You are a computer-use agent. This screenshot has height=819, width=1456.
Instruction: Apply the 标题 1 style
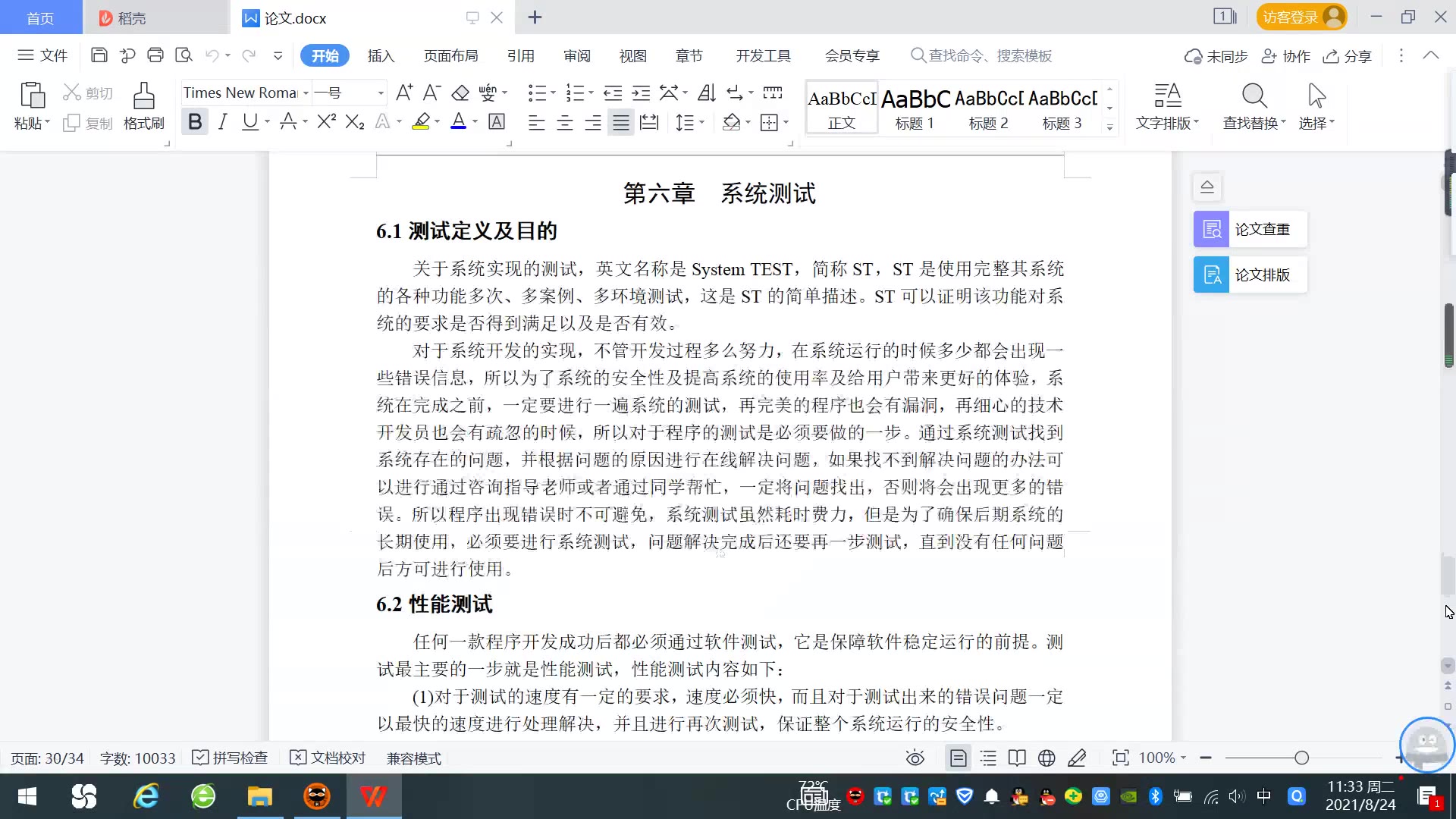pos(915,108)
